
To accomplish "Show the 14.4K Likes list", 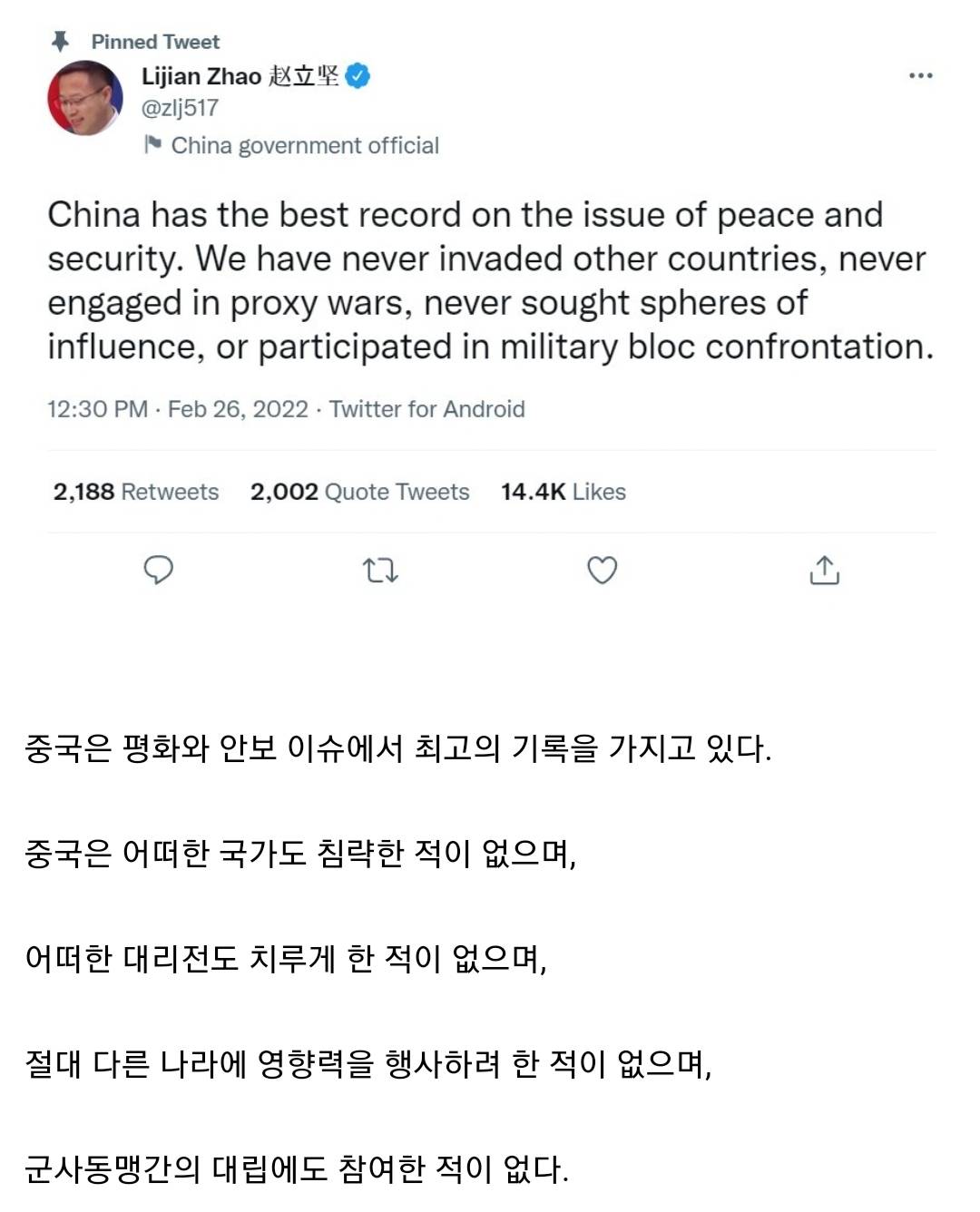I will click(x=563, y=492).
